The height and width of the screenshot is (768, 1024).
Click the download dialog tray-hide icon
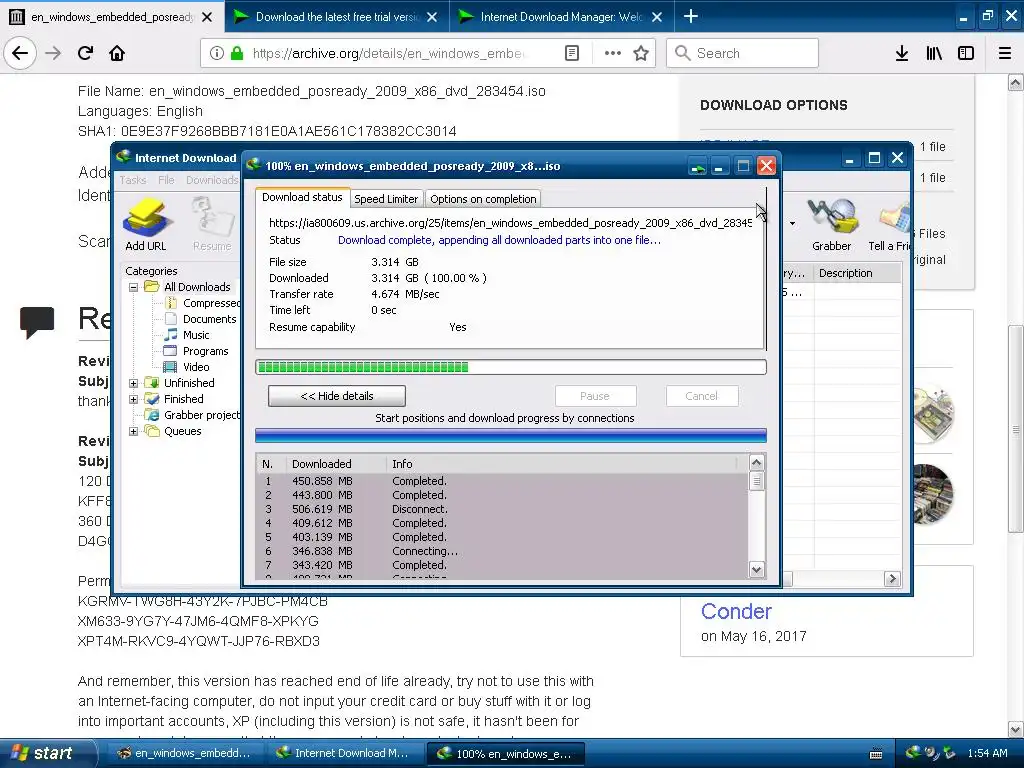coord(697,167)
